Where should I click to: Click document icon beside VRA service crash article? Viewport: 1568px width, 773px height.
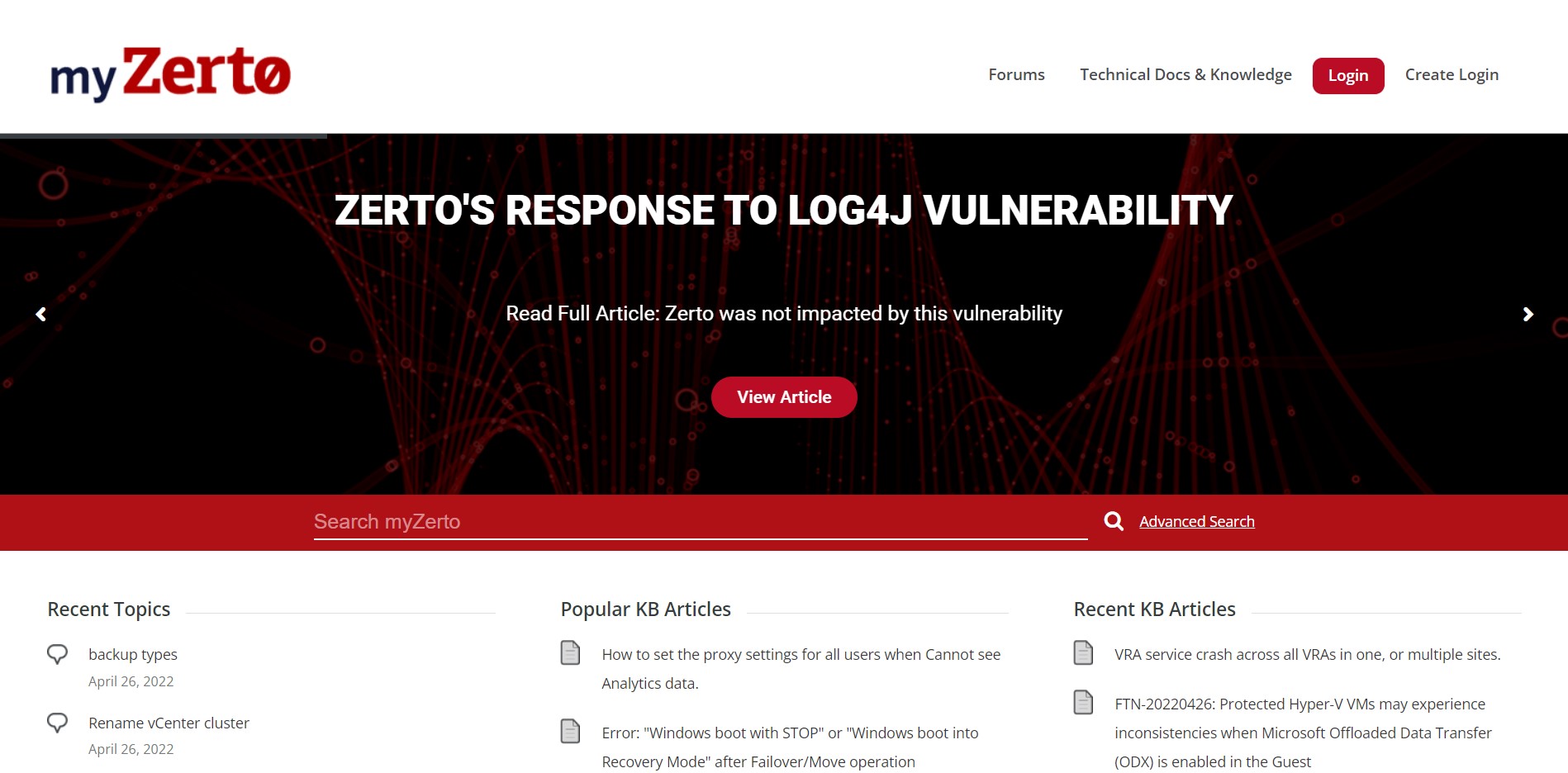click(x=1083, y=652)
